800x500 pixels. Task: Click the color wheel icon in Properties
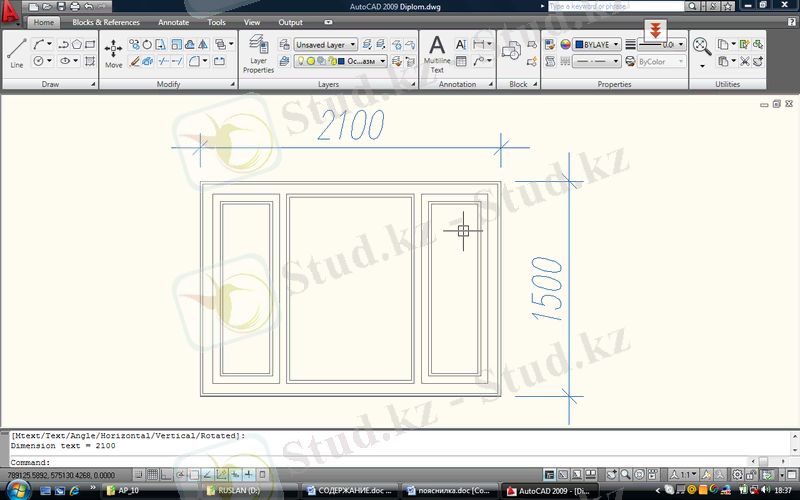[565, 44]
